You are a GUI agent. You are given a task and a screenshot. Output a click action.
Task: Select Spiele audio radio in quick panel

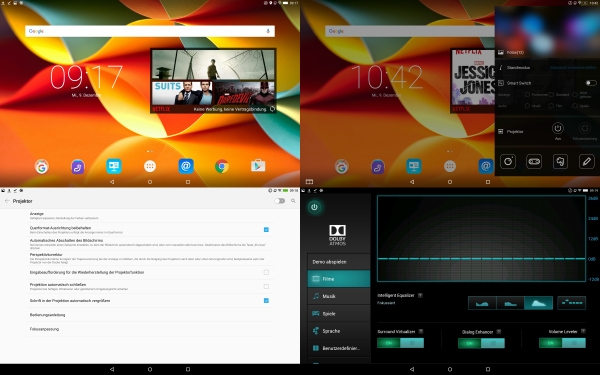(575, 106)
